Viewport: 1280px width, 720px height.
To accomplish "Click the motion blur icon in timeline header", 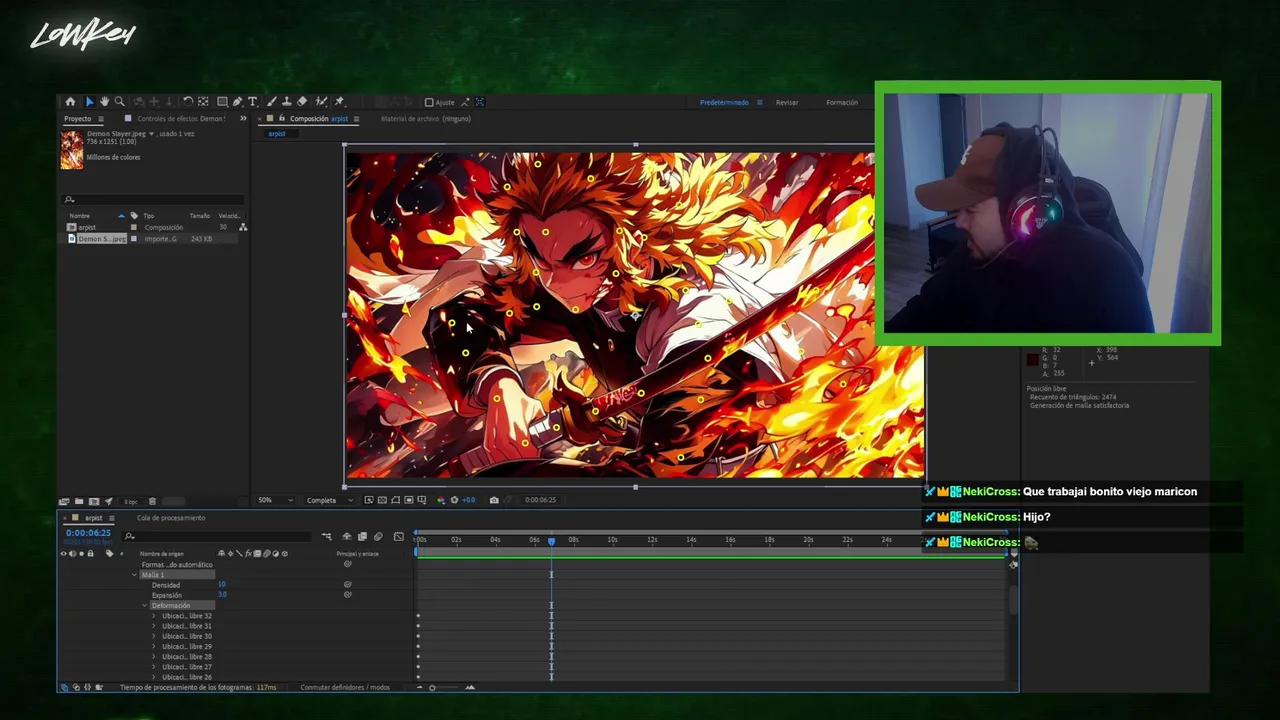I will click(378, 537).
